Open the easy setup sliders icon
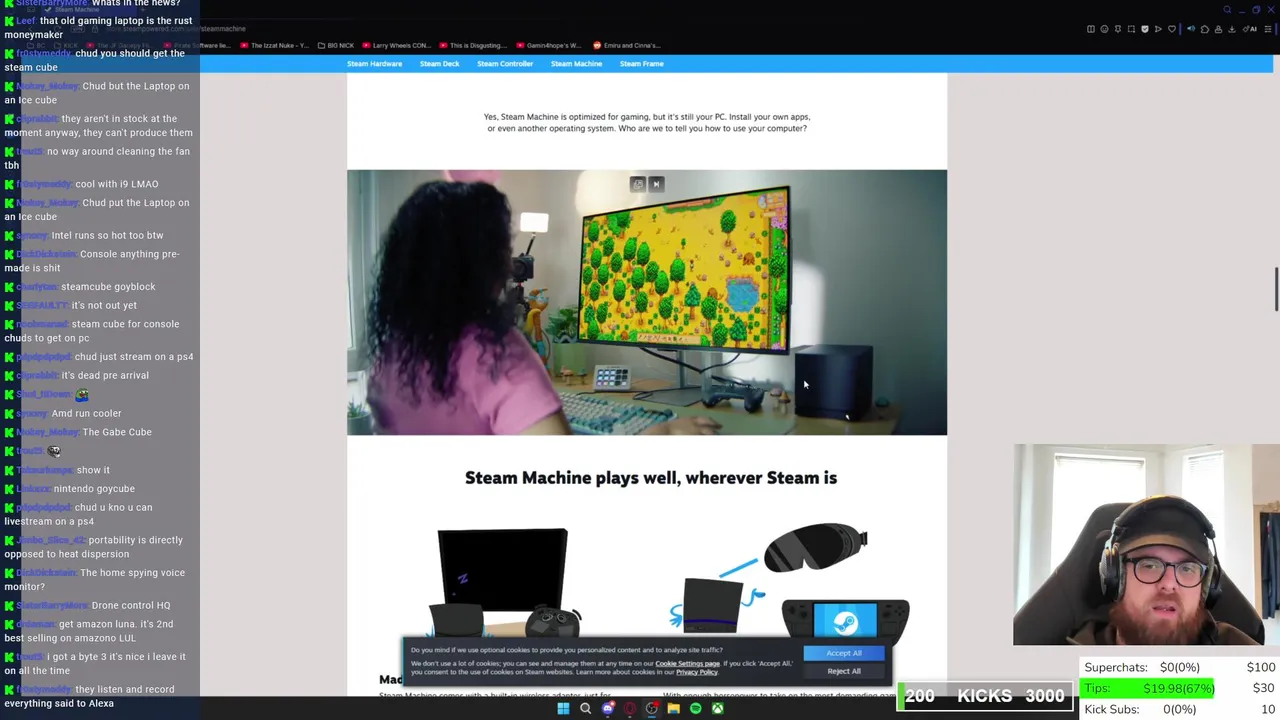 [1268, 29]
